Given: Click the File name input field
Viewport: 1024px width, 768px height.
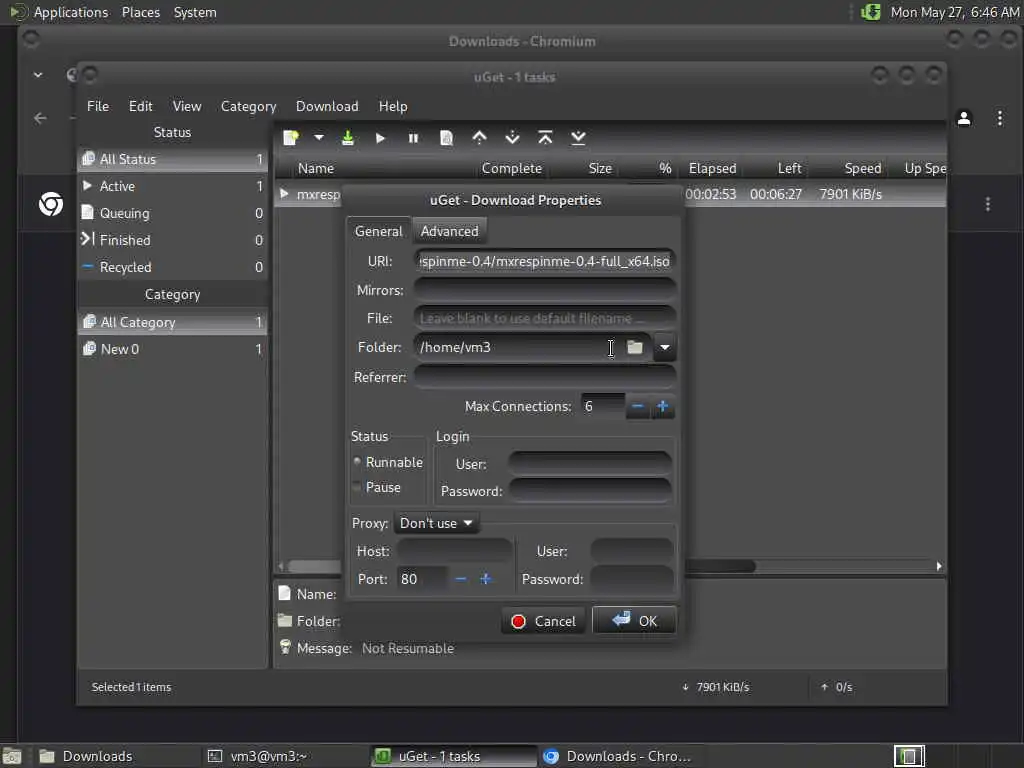Looking at the screenshot, I should (x=545, y=319).
